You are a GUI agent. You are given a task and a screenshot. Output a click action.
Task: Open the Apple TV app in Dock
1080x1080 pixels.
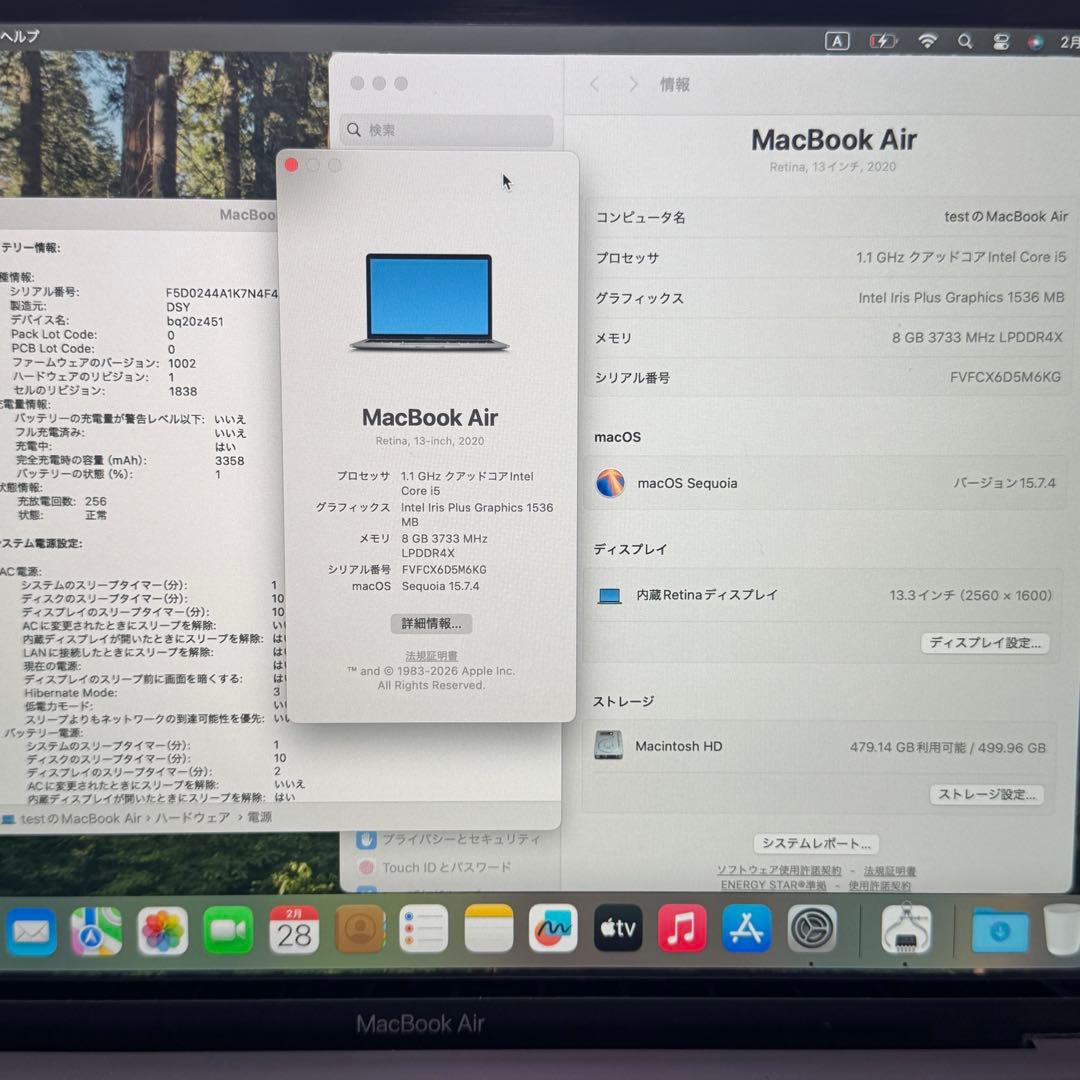(618, 928)
